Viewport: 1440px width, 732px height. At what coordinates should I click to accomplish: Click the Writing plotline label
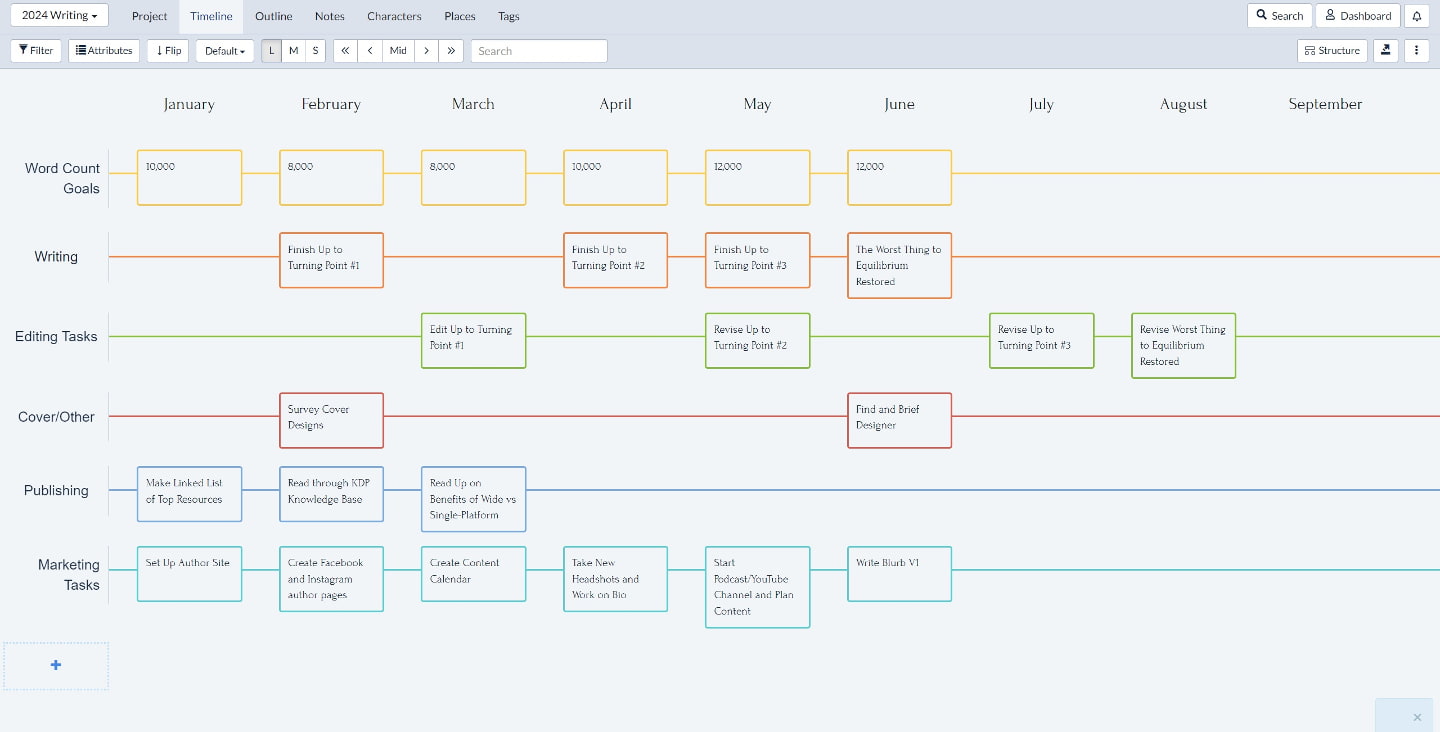tap(56, 257)
